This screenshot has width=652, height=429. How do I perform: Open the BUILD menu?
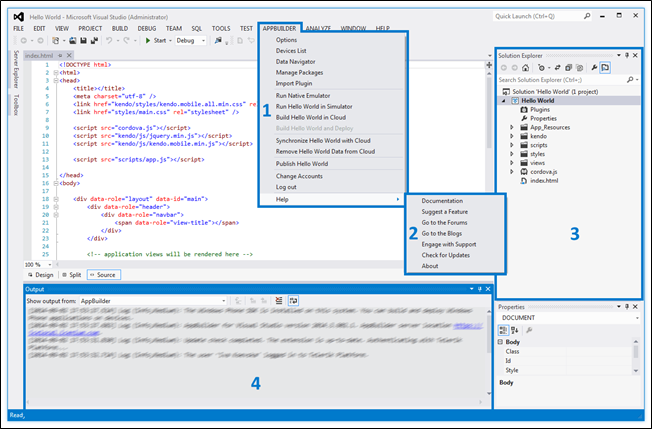(120, 28)
